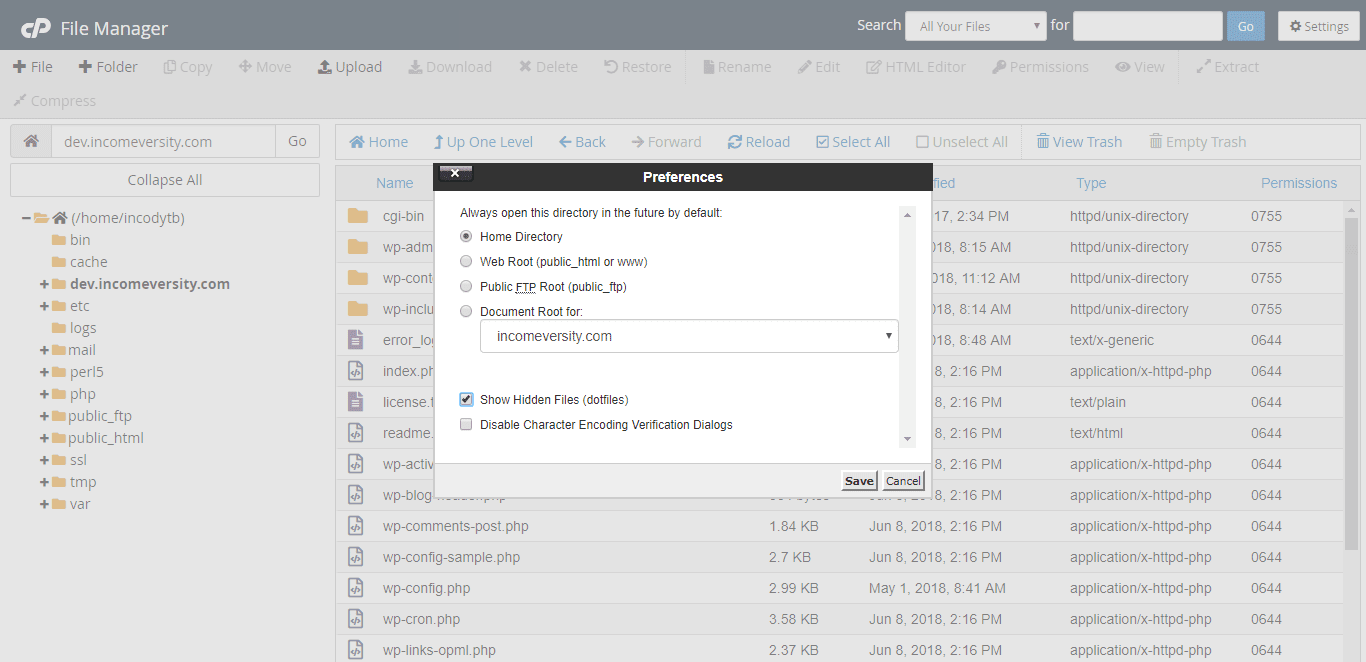The height and width of the screenshot is (662, 1366).
Task: Uncheck Show Hidden Files (dotfiles)
Action: (466, 399)
